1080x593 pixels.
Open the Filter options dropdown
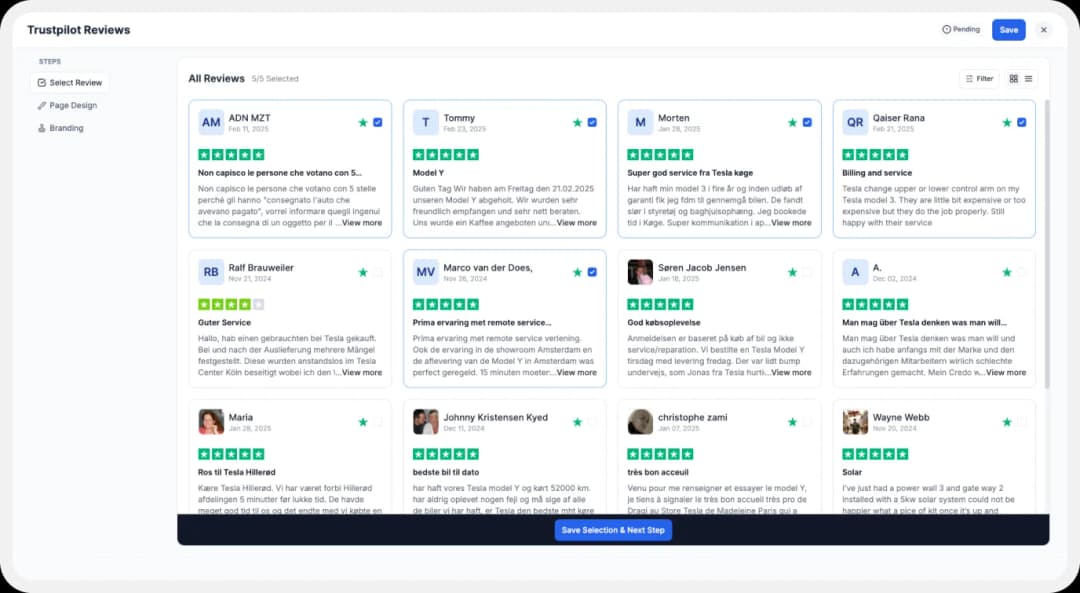979,78
